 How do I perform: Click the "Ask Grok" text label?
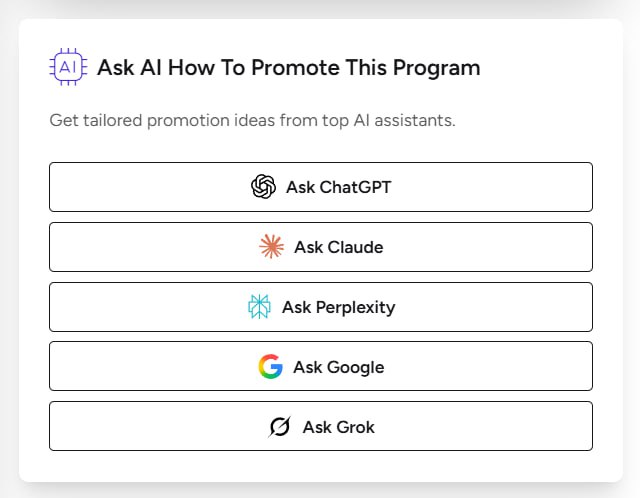[339, 427]
